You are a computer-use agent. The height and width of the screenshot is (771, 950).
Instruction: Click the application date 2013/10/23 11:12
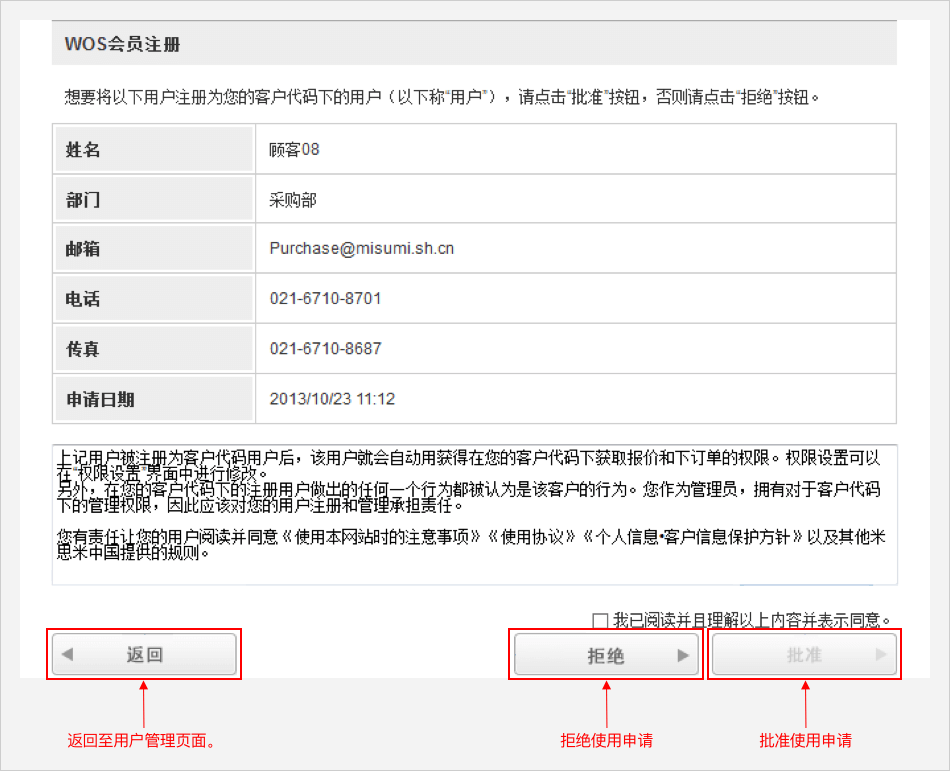332,398
